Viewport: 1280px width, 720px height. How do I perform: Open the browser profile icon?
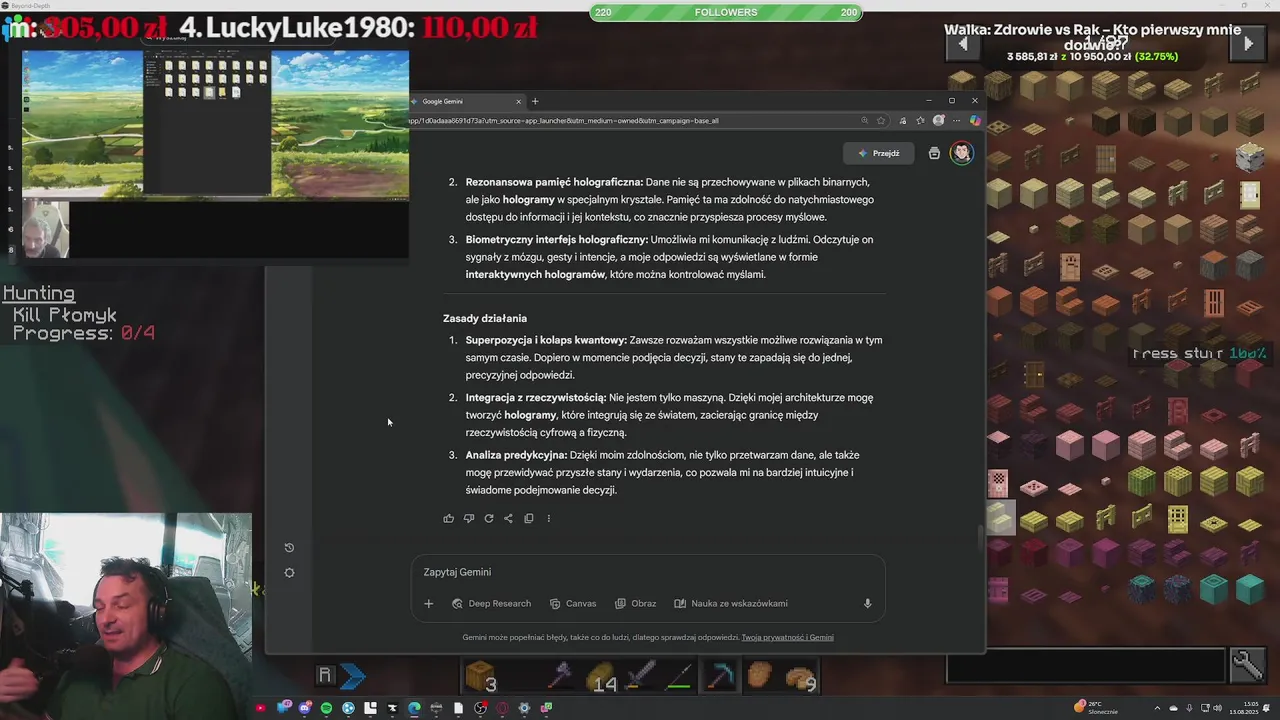pos(938,121)
